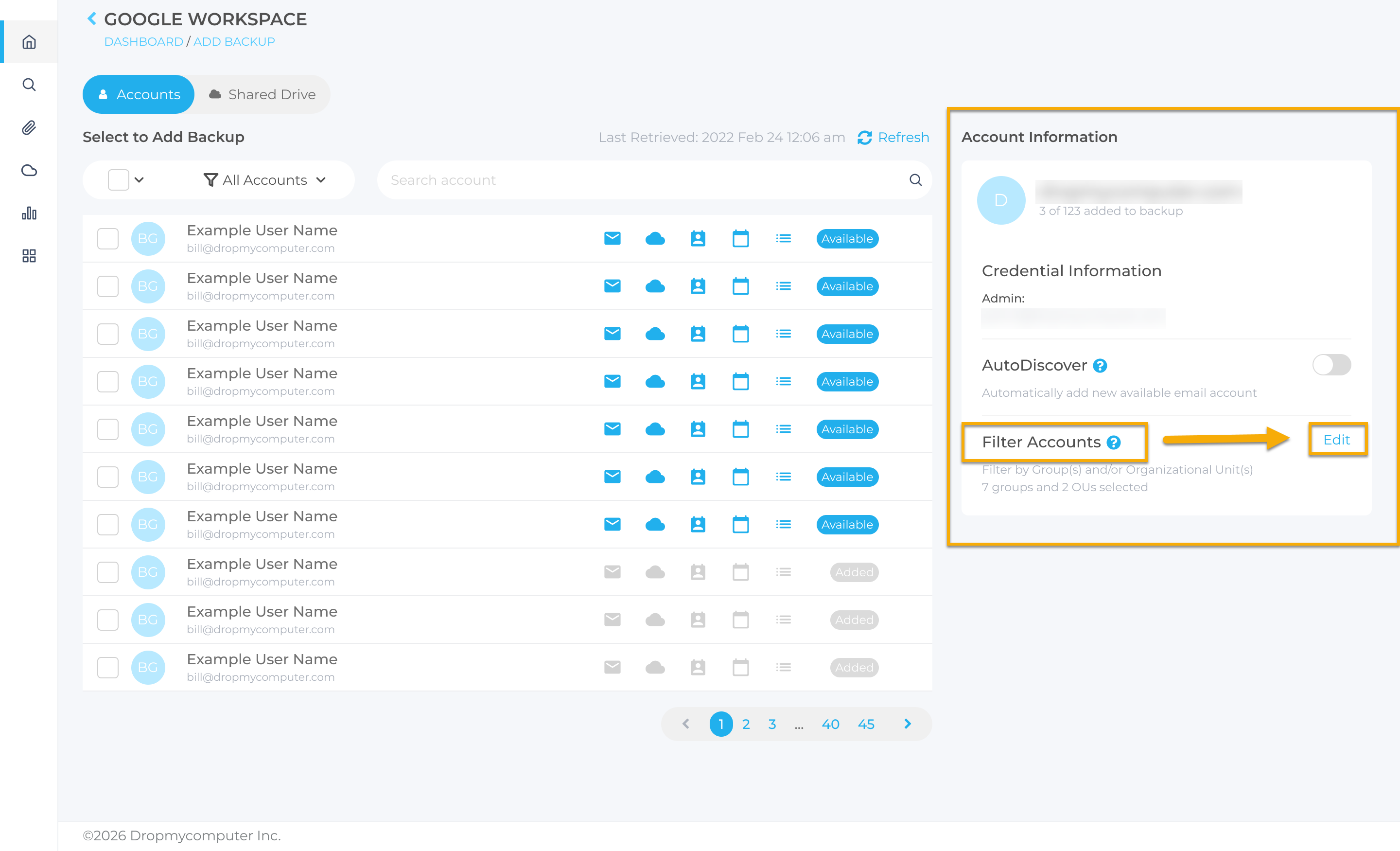Jump to page 40 in pagination
The width and height of the screenshot is (1400, 851).
click(830, 724)
